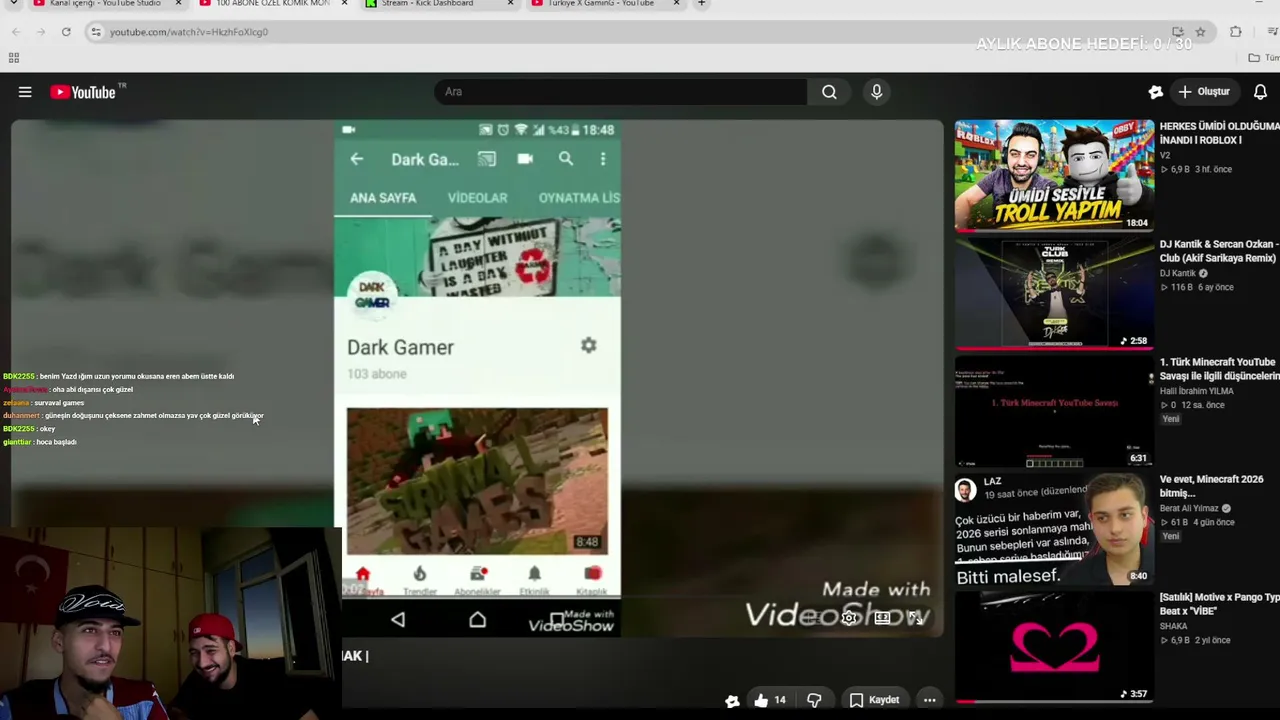The height and width of the screenshot is (720, 1280).
Task: Click chat message 'hoca başladı'
Action: coord(56,442)
